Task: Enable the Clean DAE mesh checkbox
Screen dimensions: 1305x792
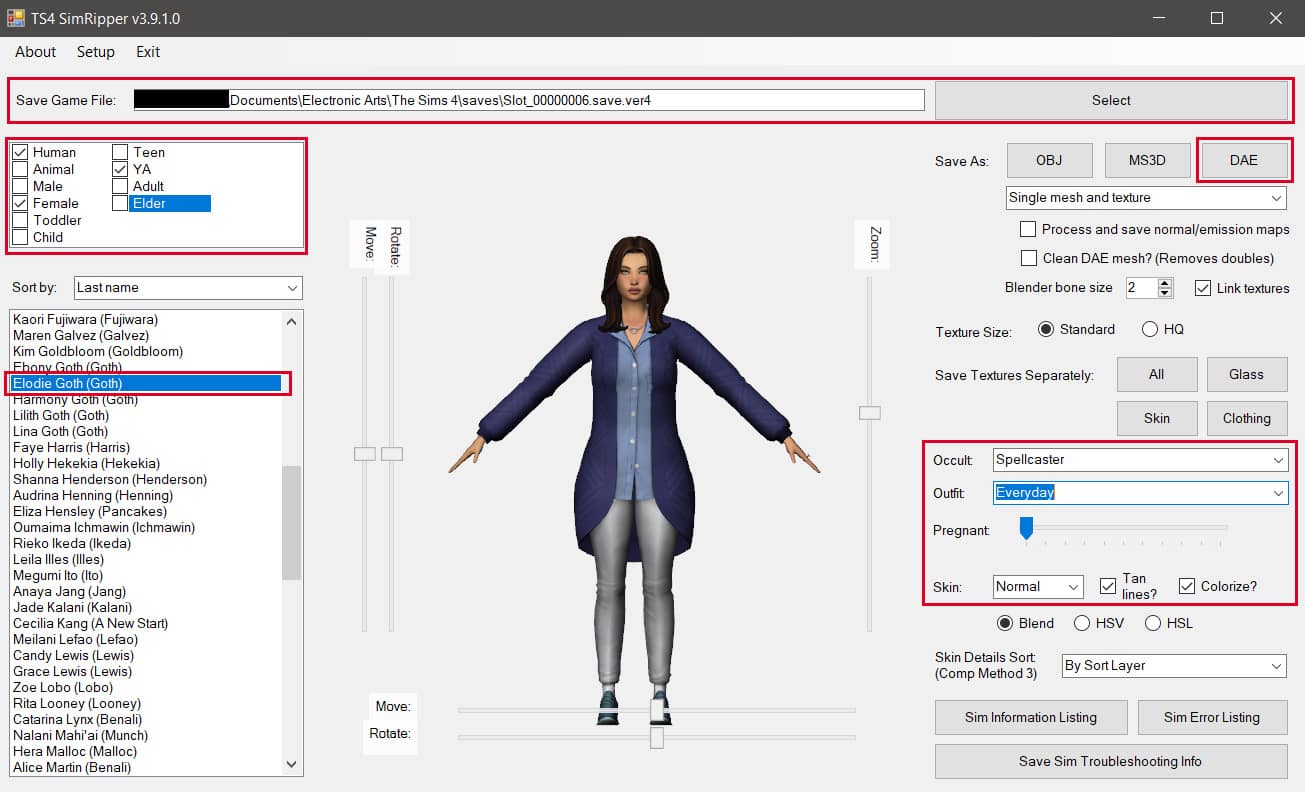Action: [x=1027, y=258]
